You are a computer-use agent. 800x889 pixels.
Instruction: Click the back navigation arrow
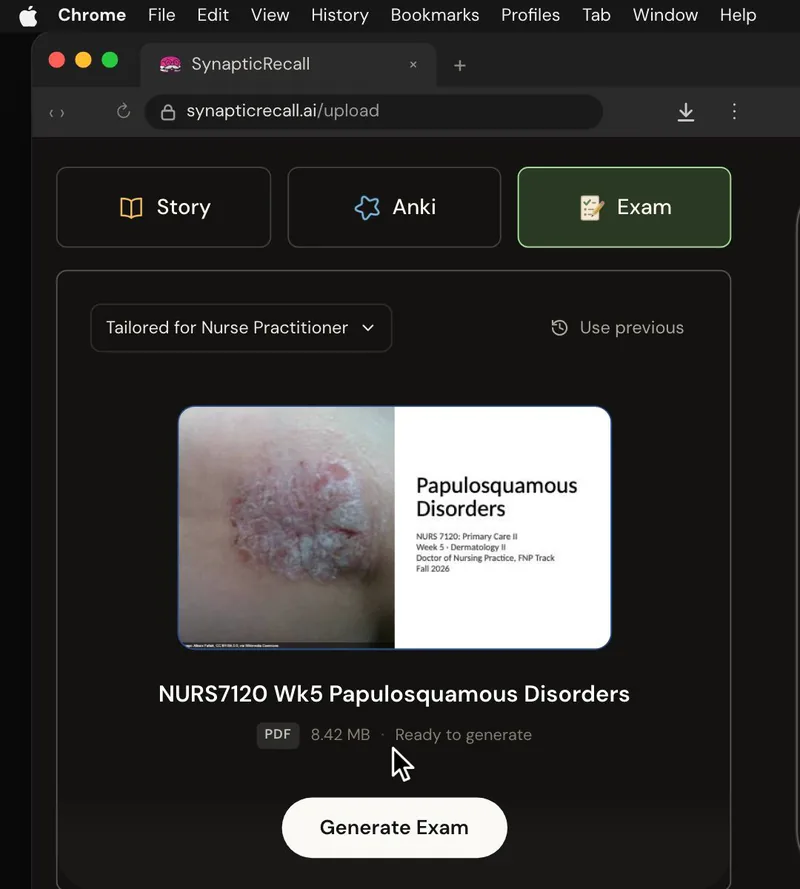[52, 113]
